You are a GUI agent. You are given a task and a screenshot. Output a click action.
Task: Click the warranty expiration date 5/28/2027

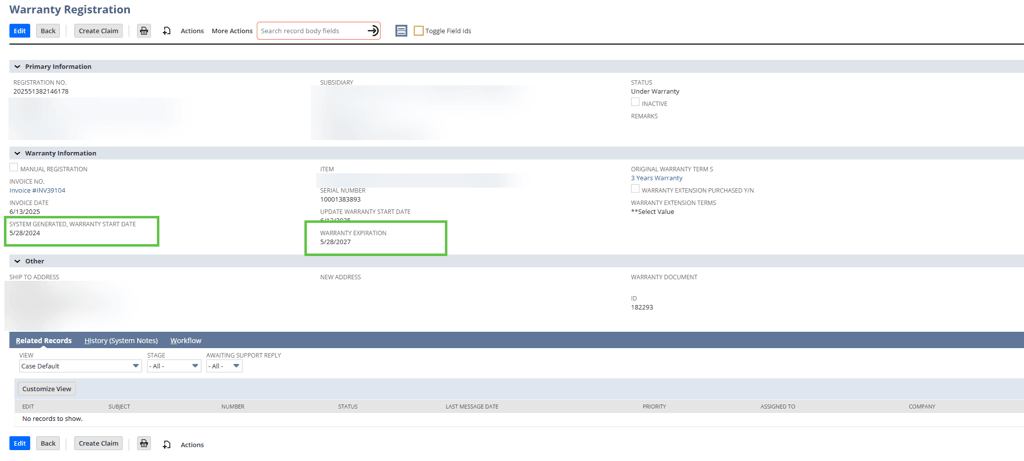click(335, 242)
